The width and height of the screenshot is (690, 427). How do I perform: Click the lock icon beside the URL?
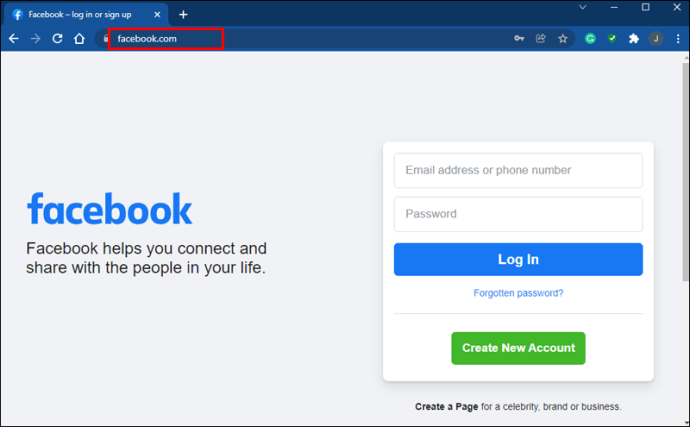(106, 39)
